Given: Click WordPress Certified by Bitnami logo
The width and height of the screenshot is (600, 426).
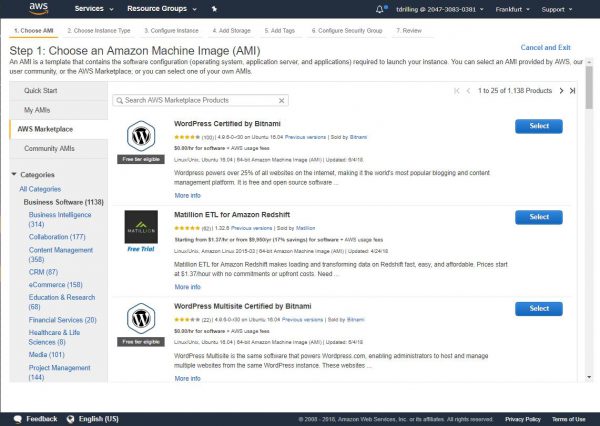Looking at the screenshot, I should click(141, 136).
